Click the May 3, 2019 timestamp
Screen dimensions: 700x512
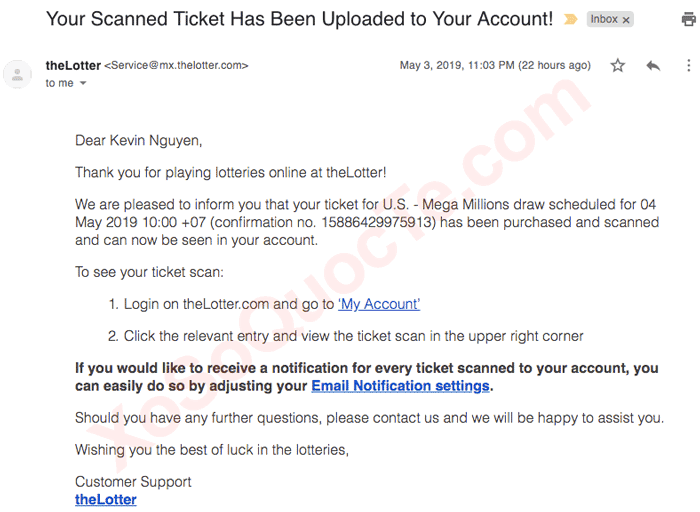[x=495, y=66]
